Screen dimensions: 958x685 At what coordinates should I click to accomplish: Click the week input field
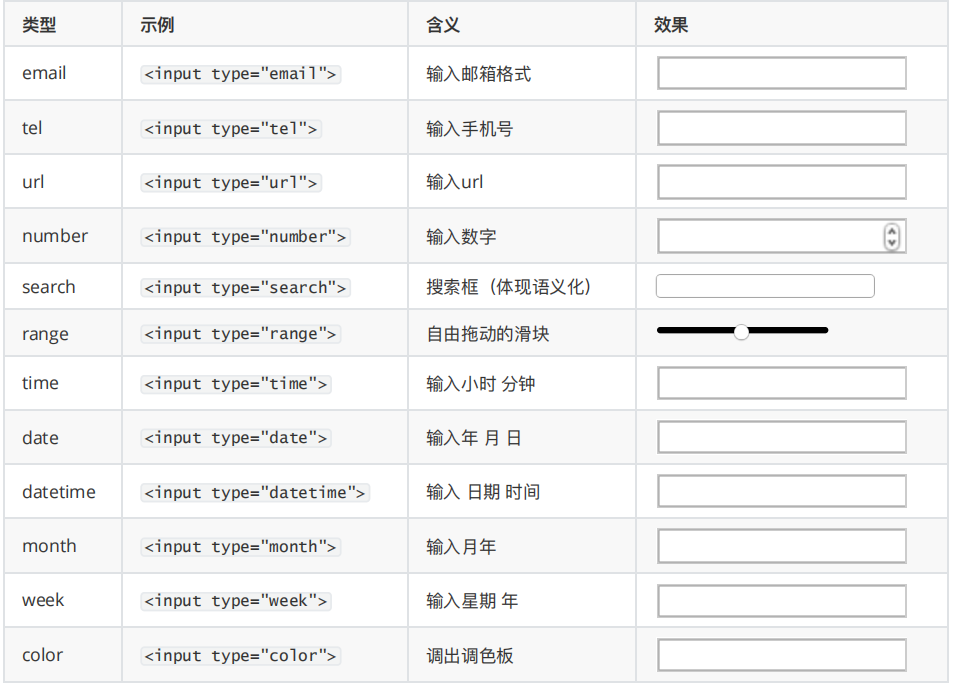click(781, 601)
